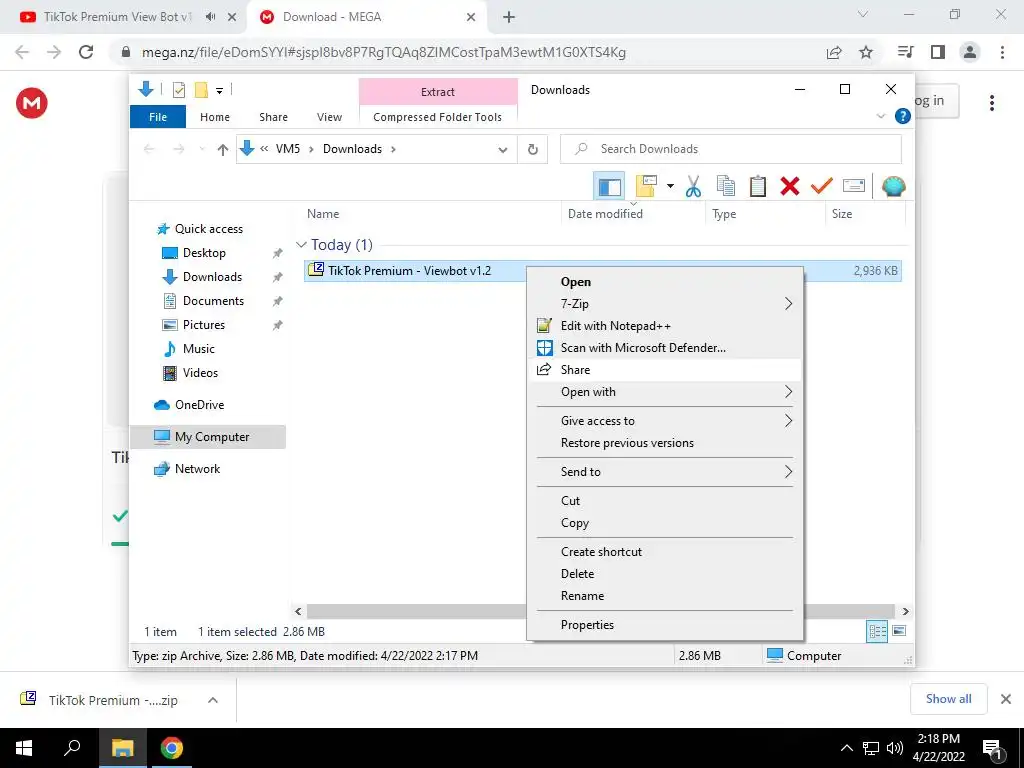Select Open in the context menu
This screenshot has width=1024, height=768.
pyautogui.click(x=665, y=282)
